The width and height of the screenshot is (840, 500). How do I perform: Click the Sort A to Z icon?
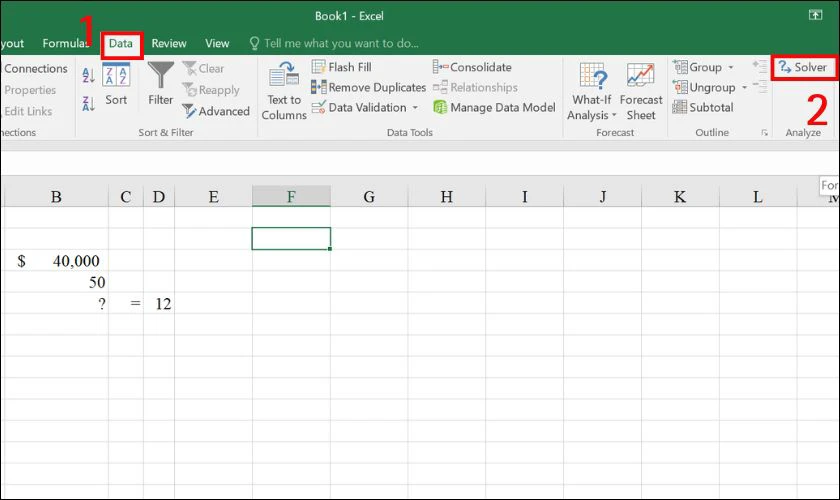click(x=88, y=76)
